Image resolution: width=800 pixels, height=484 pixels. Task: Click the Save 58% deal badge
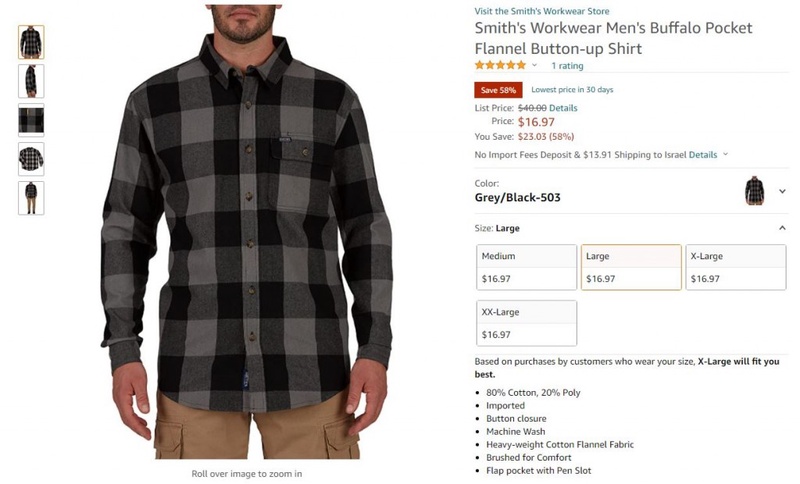tap(498, 90)
